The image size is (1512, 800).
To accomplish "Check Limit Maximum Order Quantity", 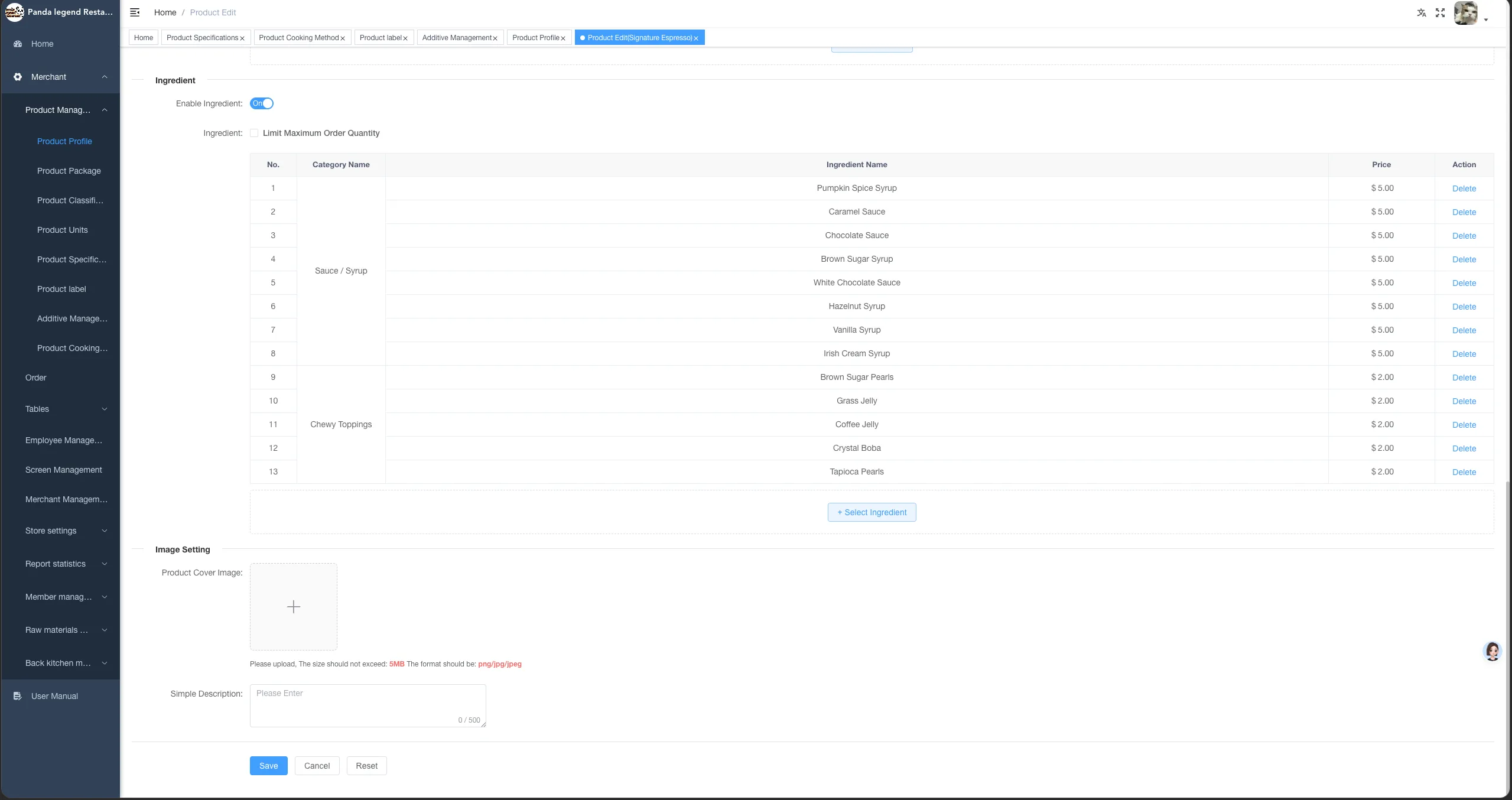I will click(254, 133).
